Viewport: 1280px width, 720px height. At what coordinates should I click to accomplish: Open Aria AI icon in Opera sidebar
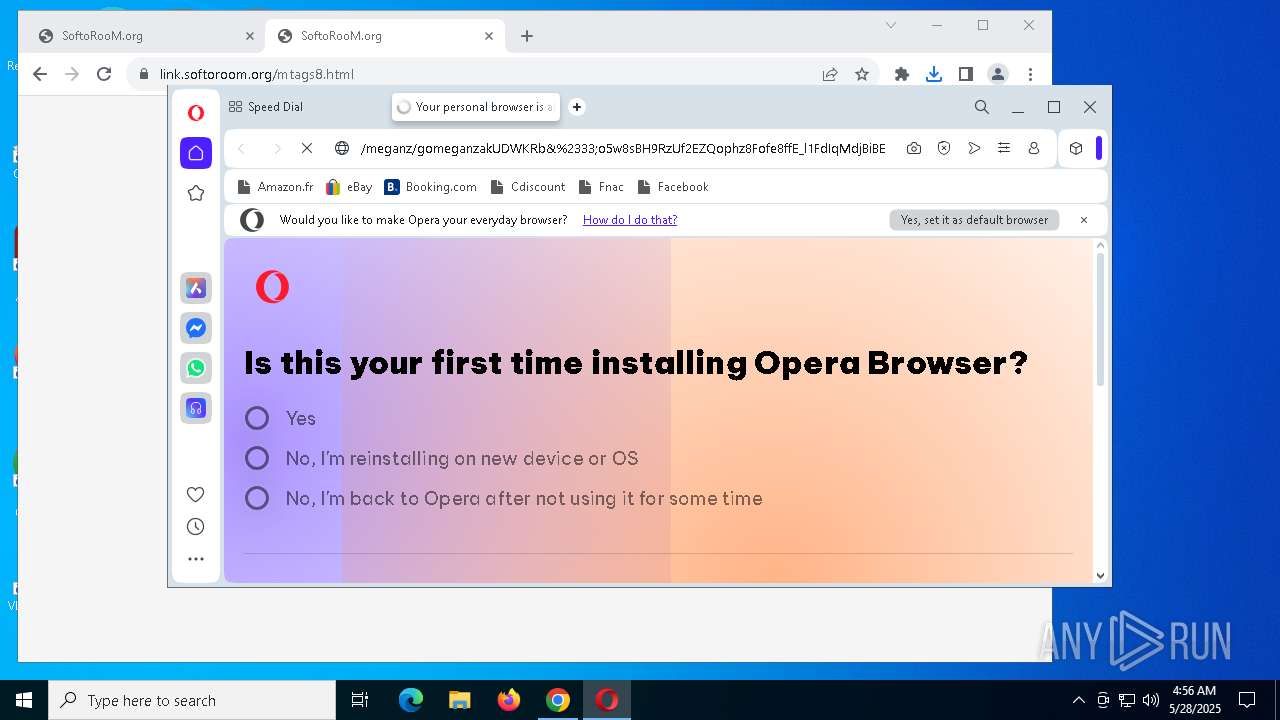point(196,288)
